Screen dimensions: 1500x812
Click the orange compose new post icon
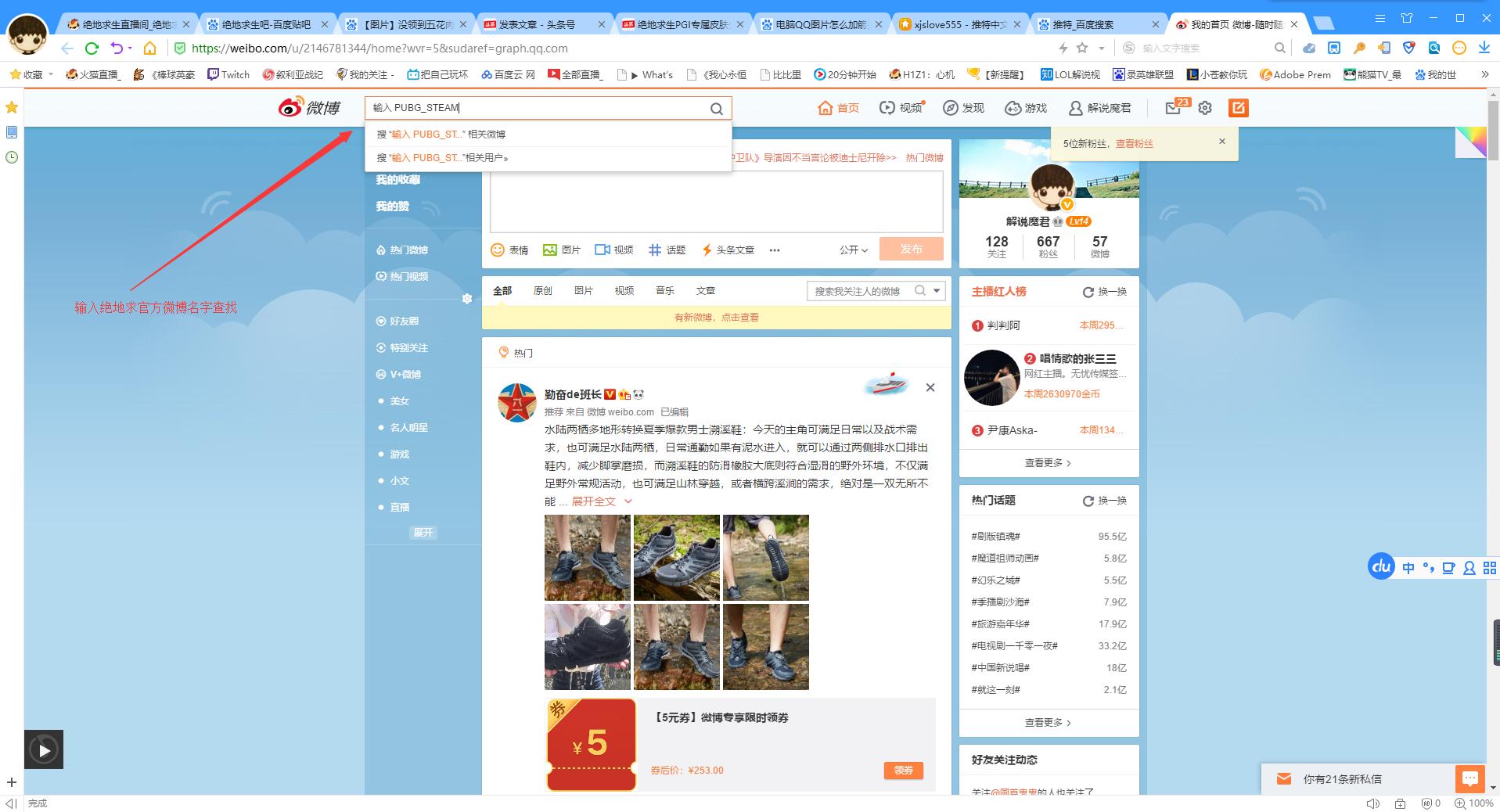point(1238,108)
